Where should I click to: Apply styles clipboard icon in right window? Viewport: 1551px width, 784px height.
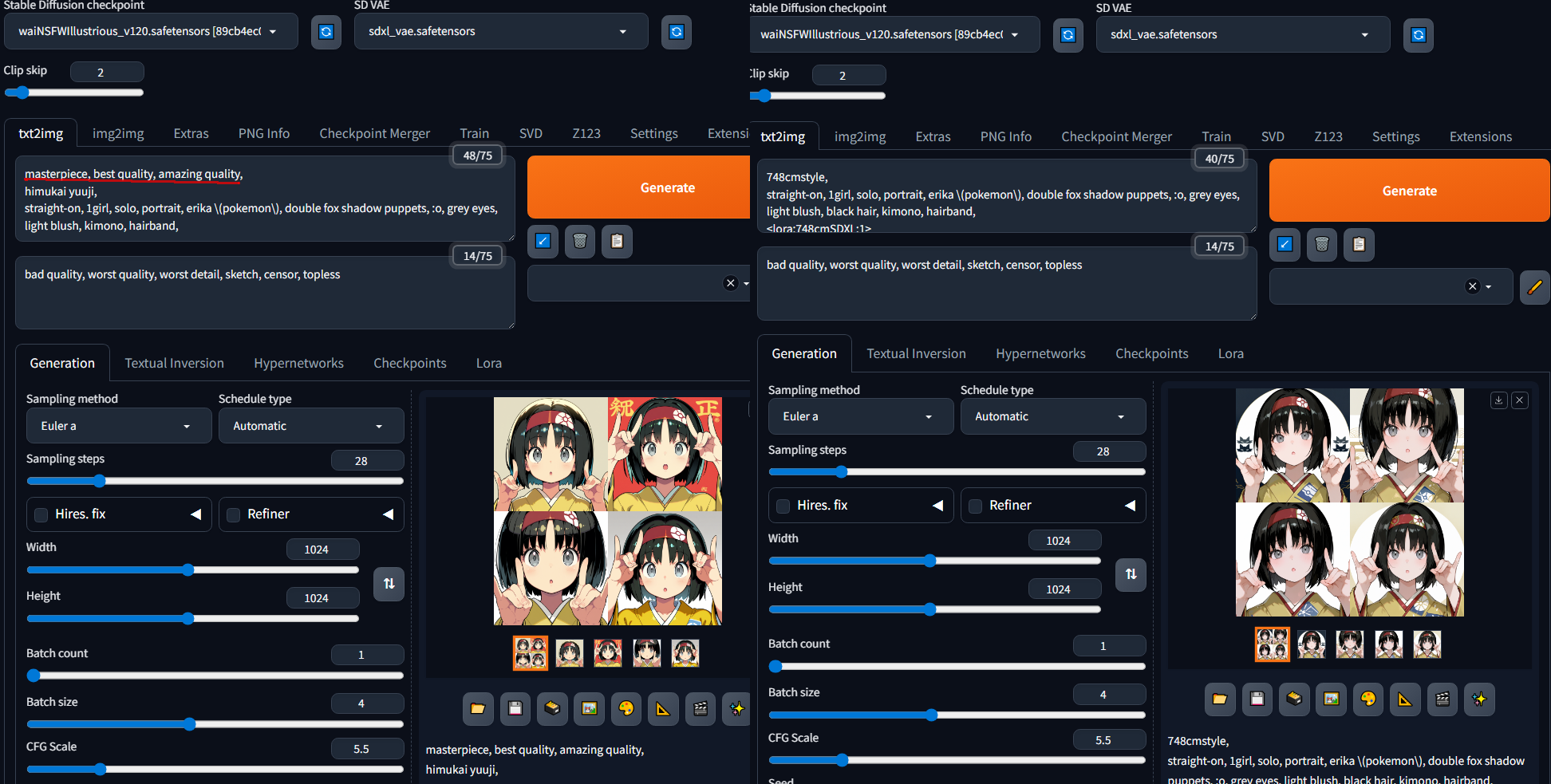[1359, 244]
